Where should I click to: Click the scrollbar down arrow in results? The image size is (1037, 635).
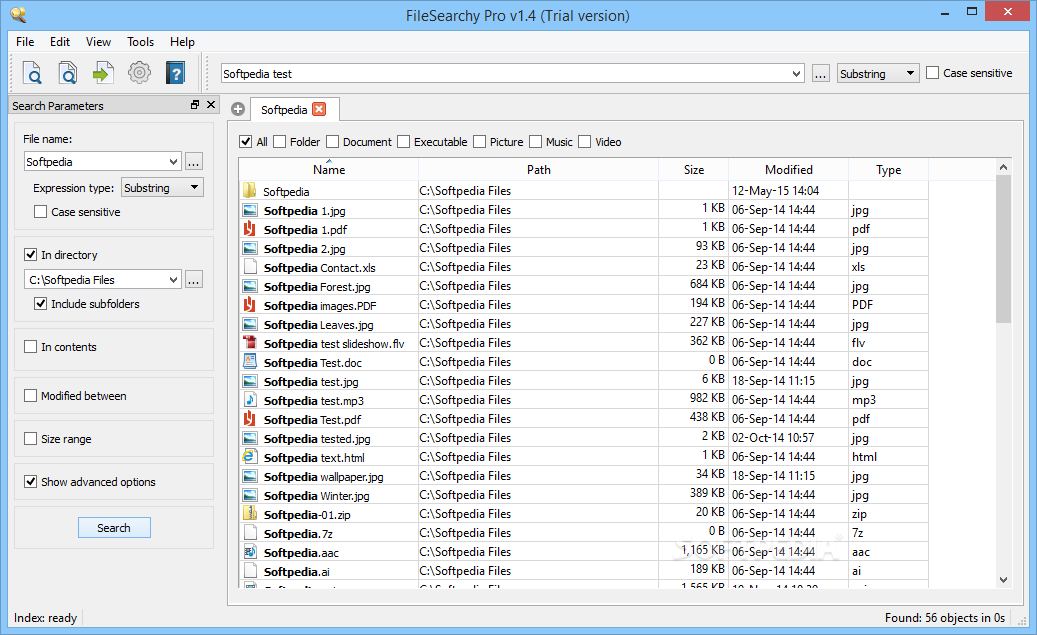coord(1003,580)
